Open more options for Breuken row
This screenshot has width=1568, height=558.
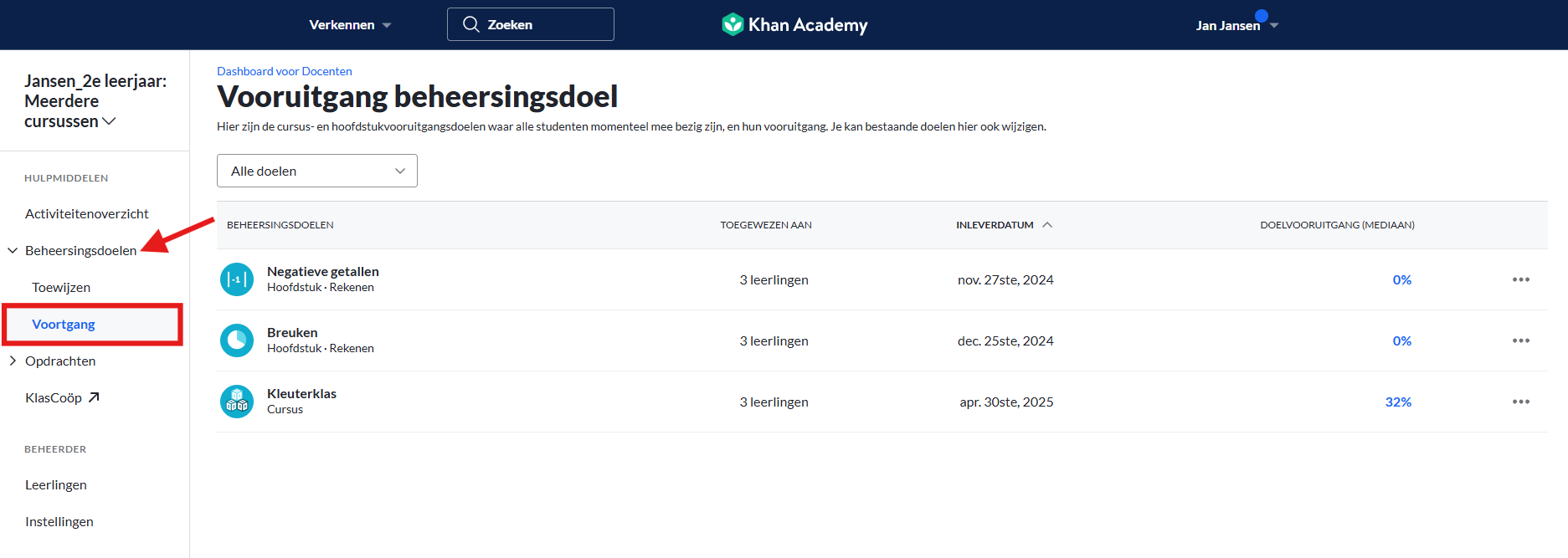[x=1521, y=340]
